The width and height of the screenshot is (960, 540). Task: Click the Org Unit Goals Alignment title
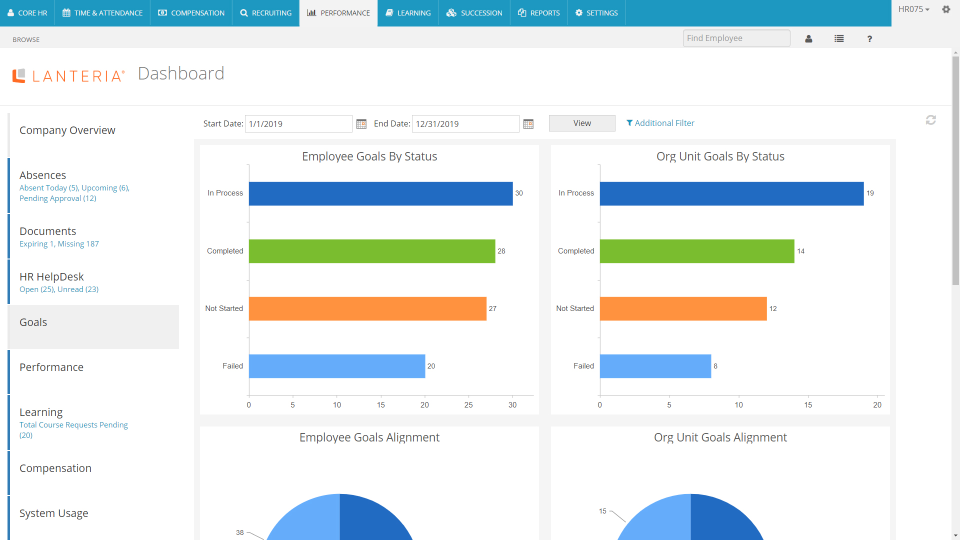point(721,438)
